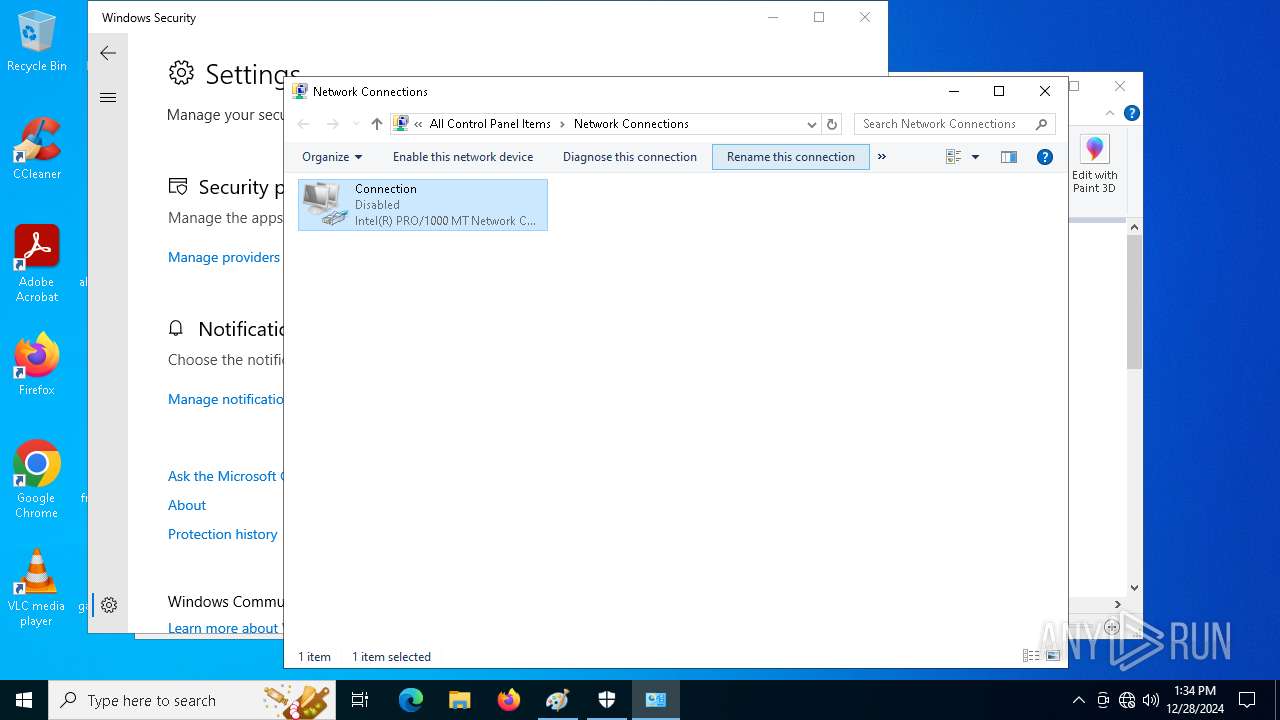Viewport: 1280px width, 720px height.
Task: Open VLC media player desktop icon
Action: (37, 588)
